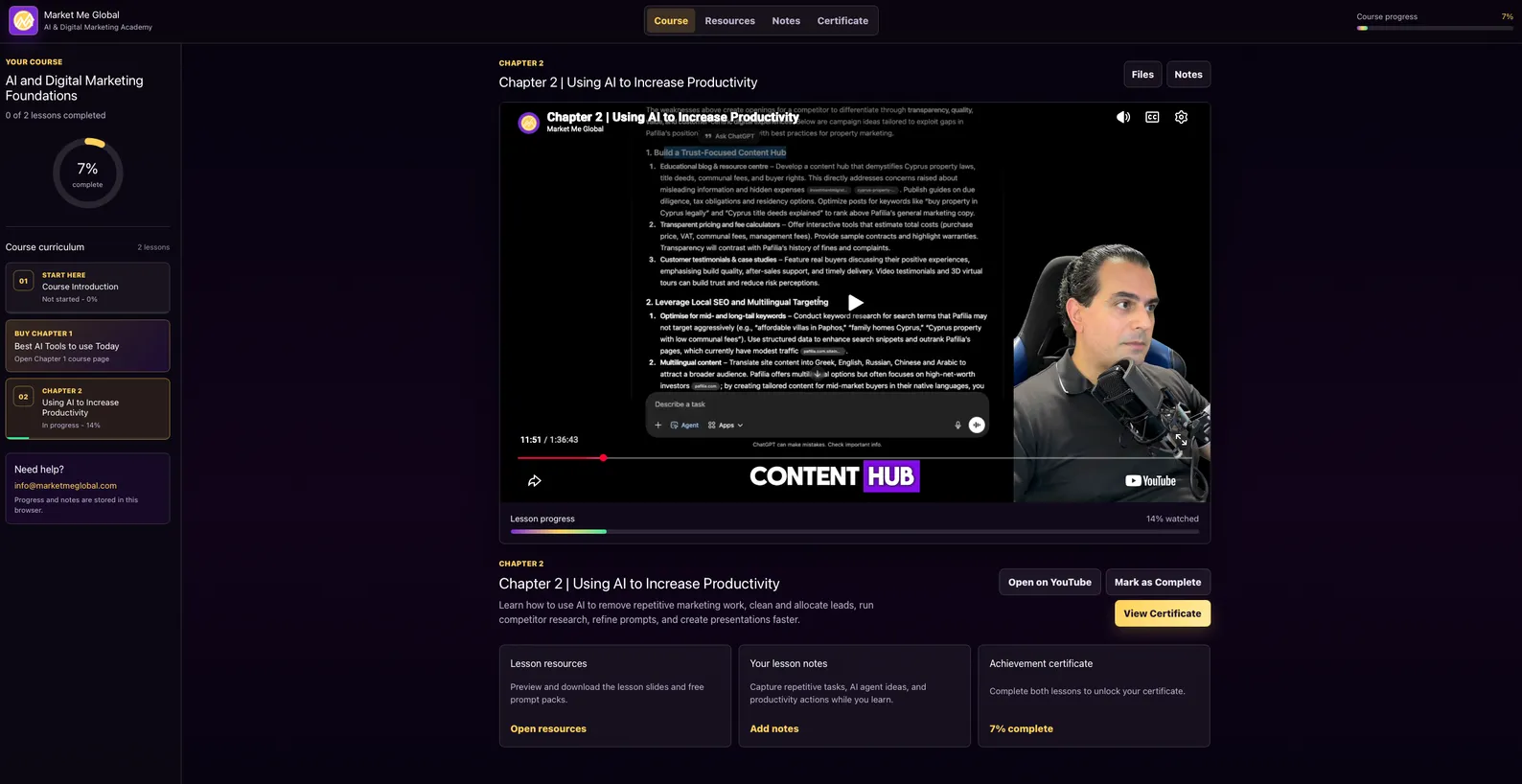This screenshot has height=784, width=1522.
Task: Enter fullscreen on the video player
Action: tap(1181, 439)
